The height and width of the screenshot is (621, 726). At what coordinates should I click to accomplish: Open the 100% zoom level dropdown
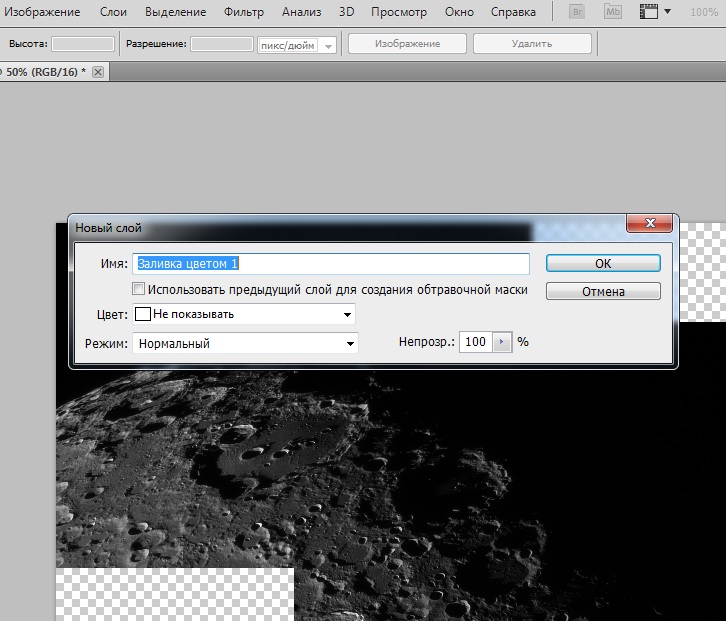pyautogui.click(x=705, y=12)
